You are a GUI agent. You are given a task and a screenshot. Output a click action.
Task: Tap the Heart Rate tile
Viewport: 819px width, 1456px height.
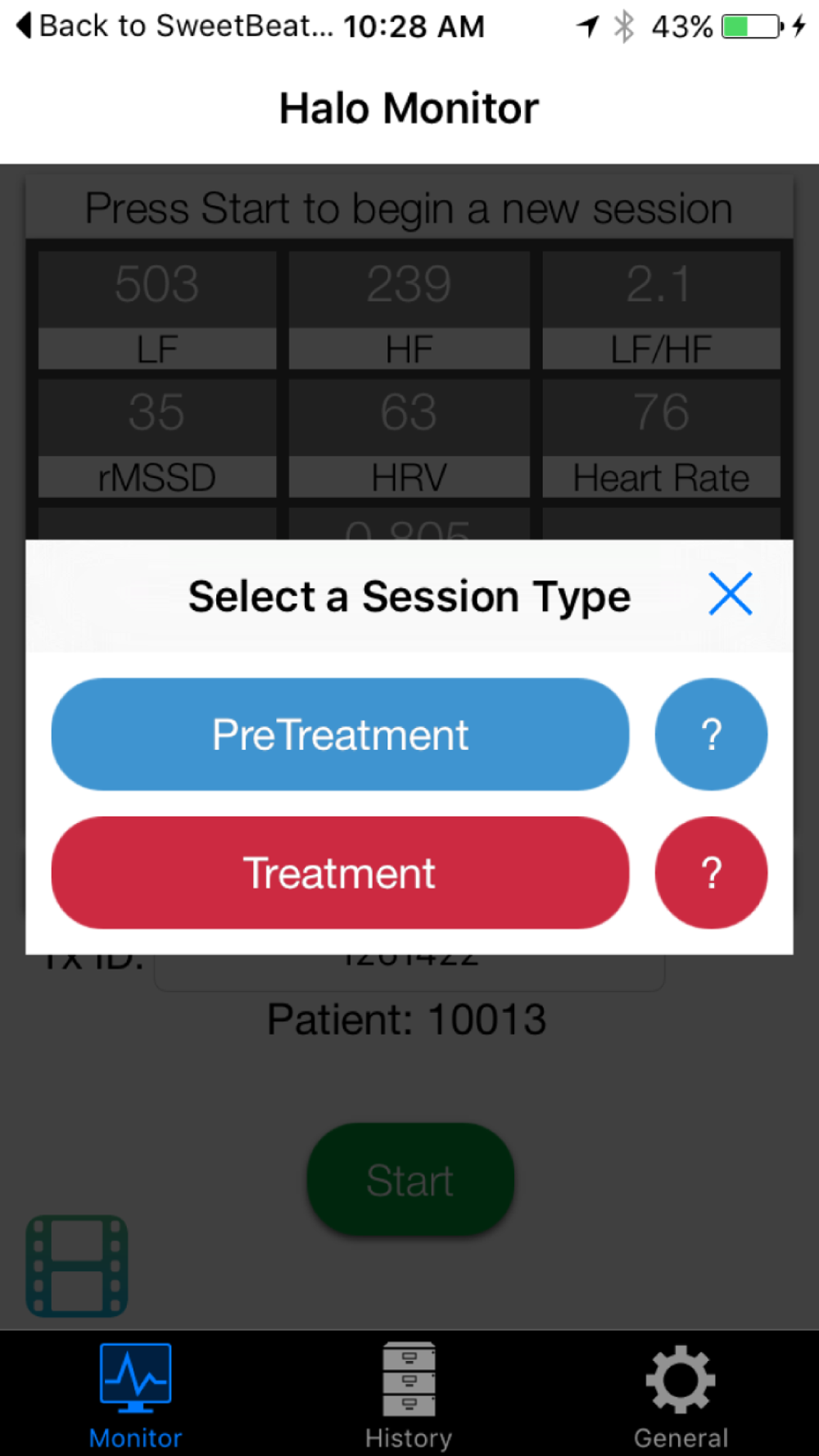click(661, 438)
